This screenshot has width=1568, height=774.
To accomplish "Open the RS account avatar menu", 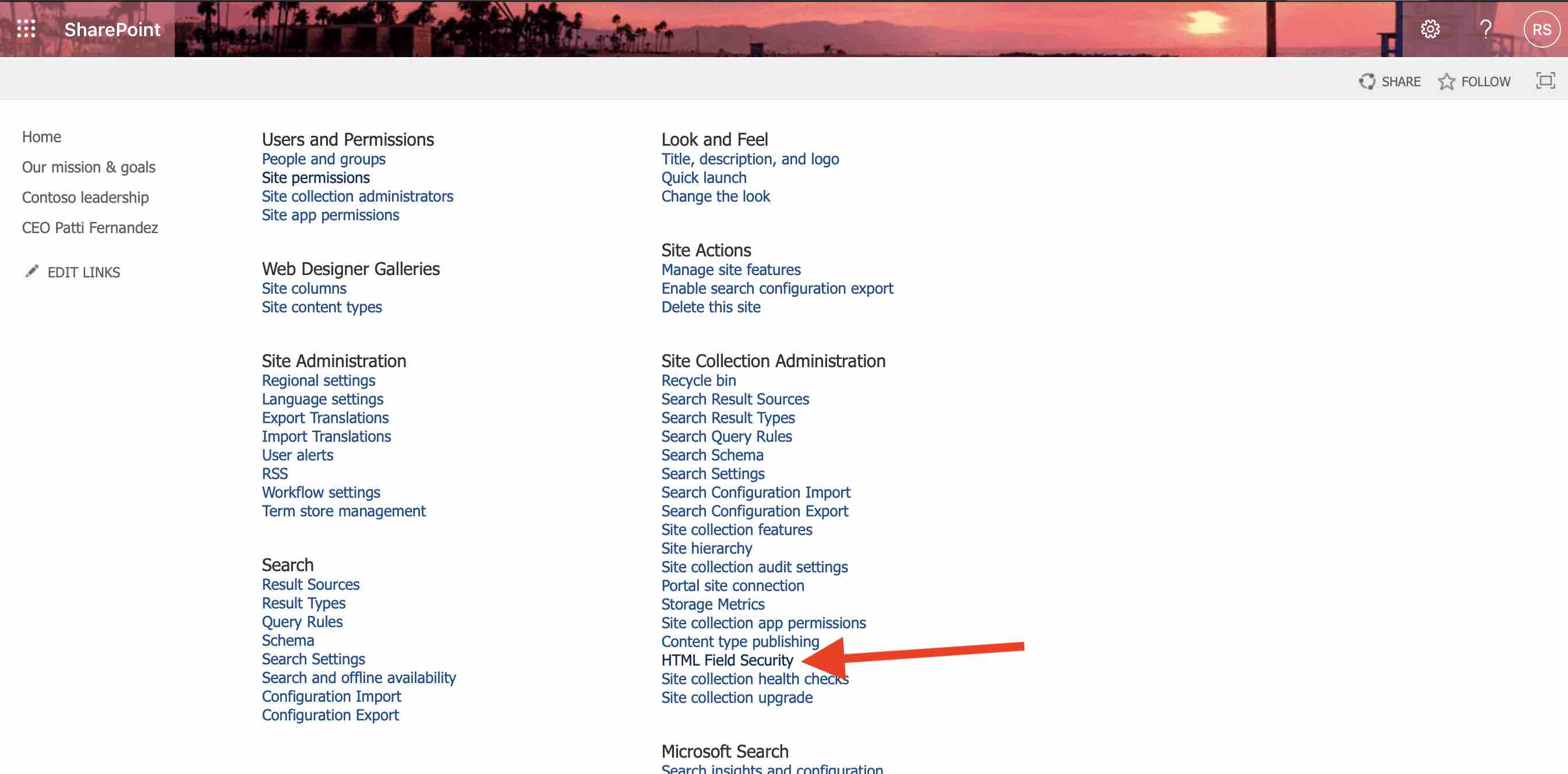I will point(1542,29).
